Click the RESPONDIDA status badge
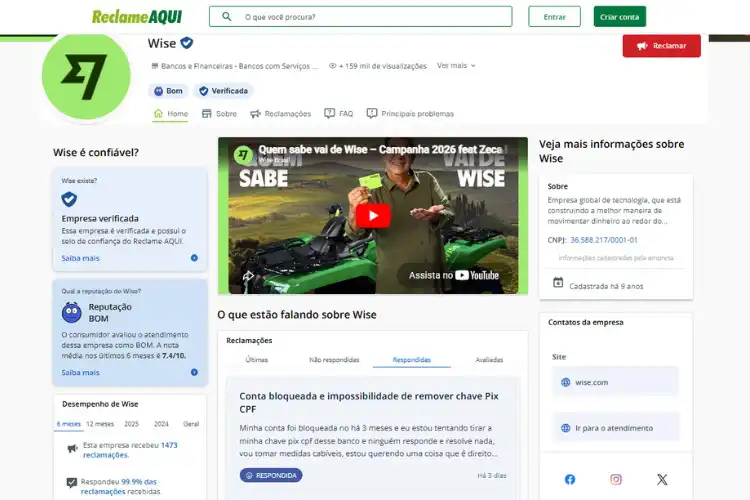 point(271,475)
